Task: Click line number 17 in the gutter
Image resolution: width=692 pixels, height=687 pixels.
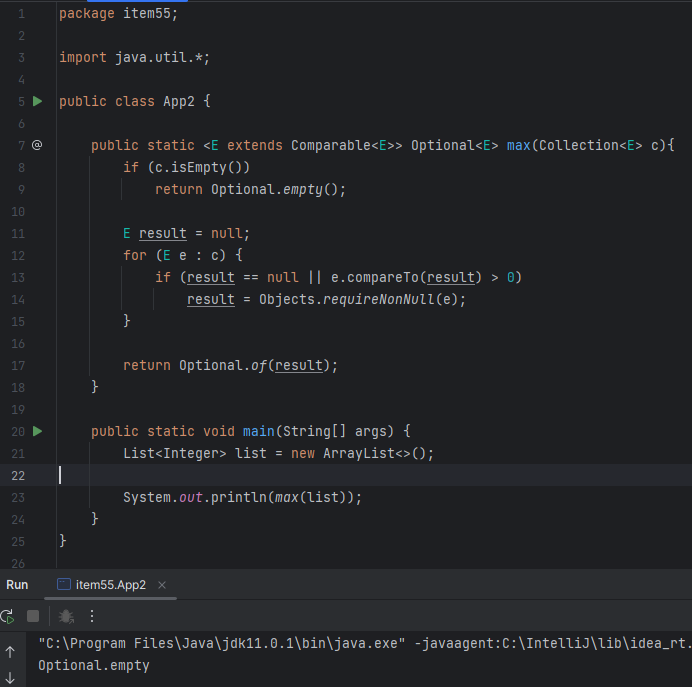Action: [18, 365]
